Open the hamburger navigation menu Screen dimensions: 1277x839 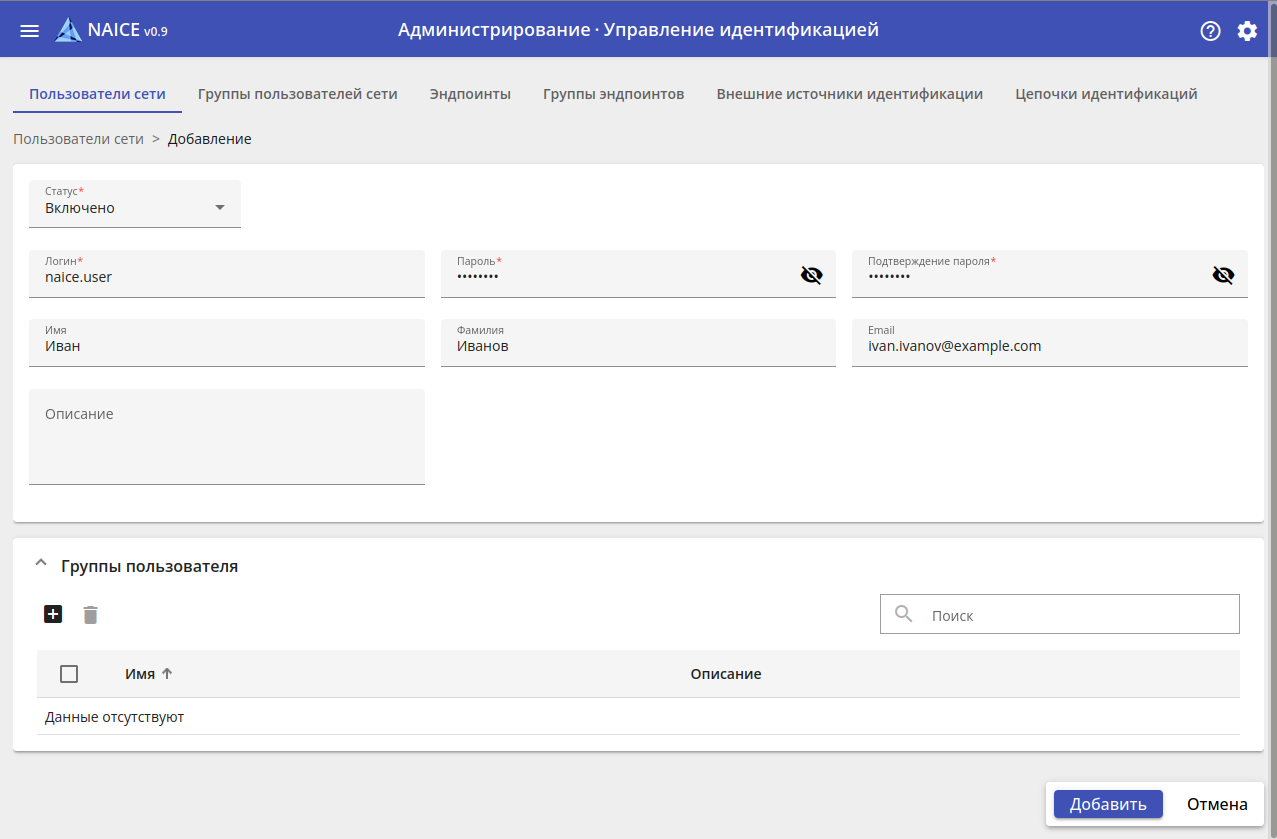click(x=30, y=31)
